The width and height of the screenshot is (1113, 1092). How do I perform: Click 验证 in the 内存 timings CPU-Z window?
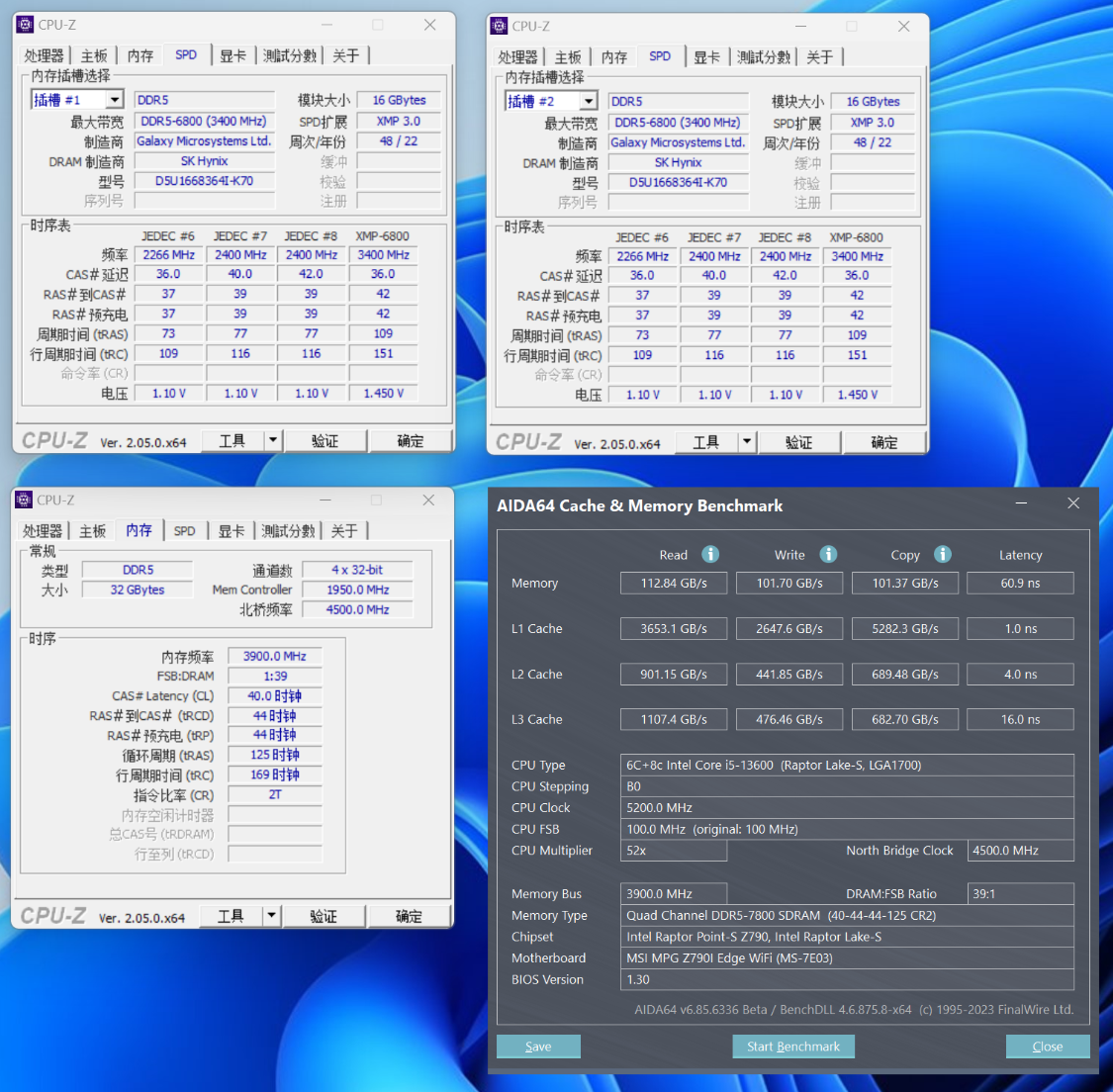324,916
